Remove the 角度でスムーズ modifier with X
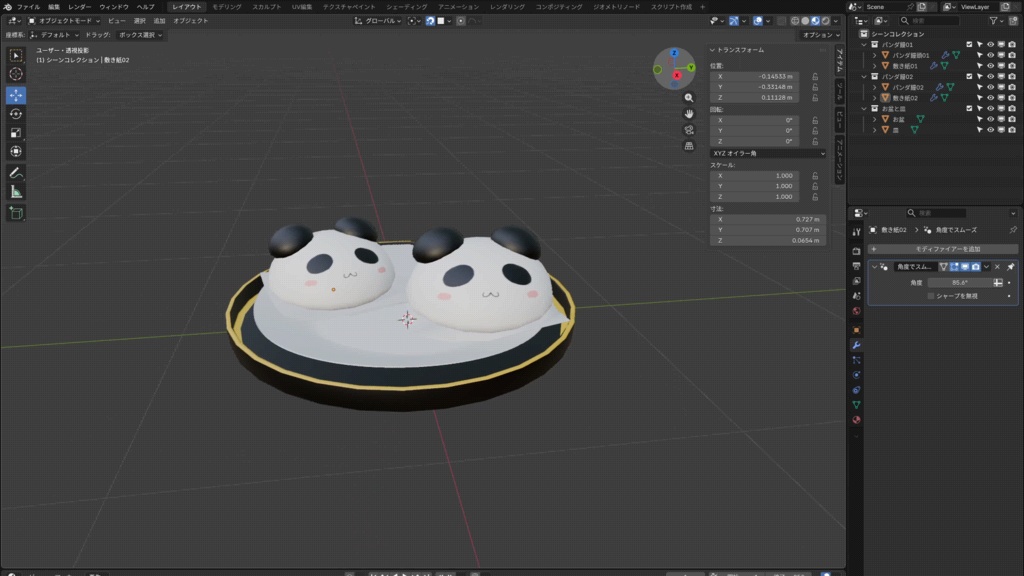Screen dimensions: 1024x576 (997, 267)
